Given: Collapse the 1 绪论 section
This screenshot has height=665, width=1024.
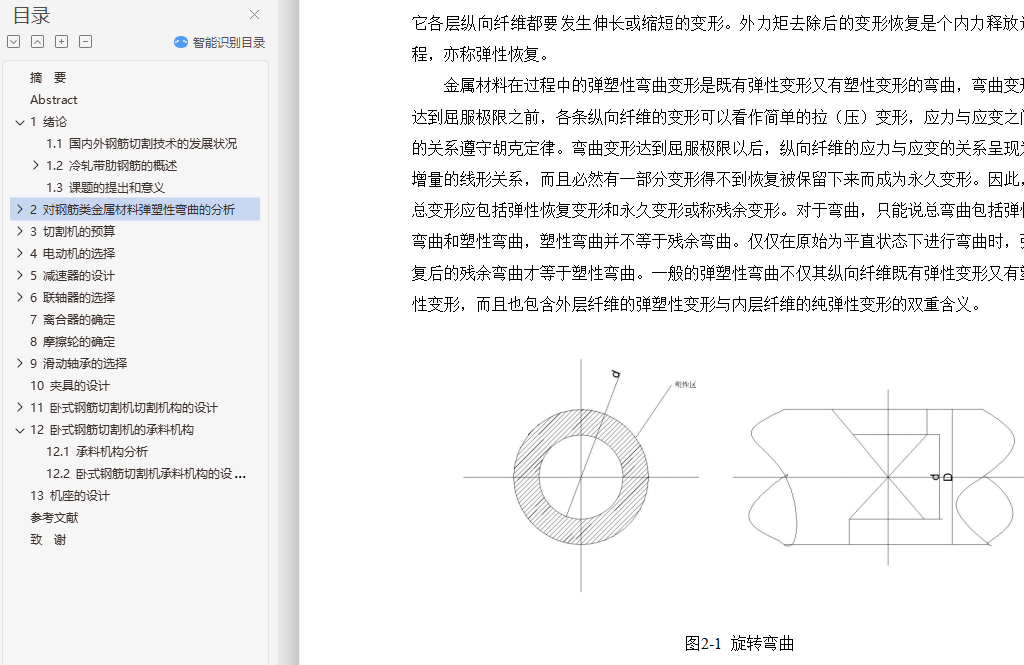Looking at the screenshot, I should pos(20,122).
